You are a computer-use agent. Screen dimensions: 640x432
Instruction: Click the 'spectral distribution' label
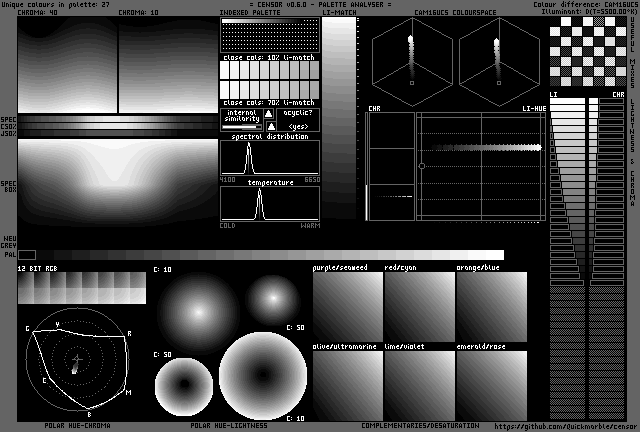pyautogui.click(x=270, y=136)
